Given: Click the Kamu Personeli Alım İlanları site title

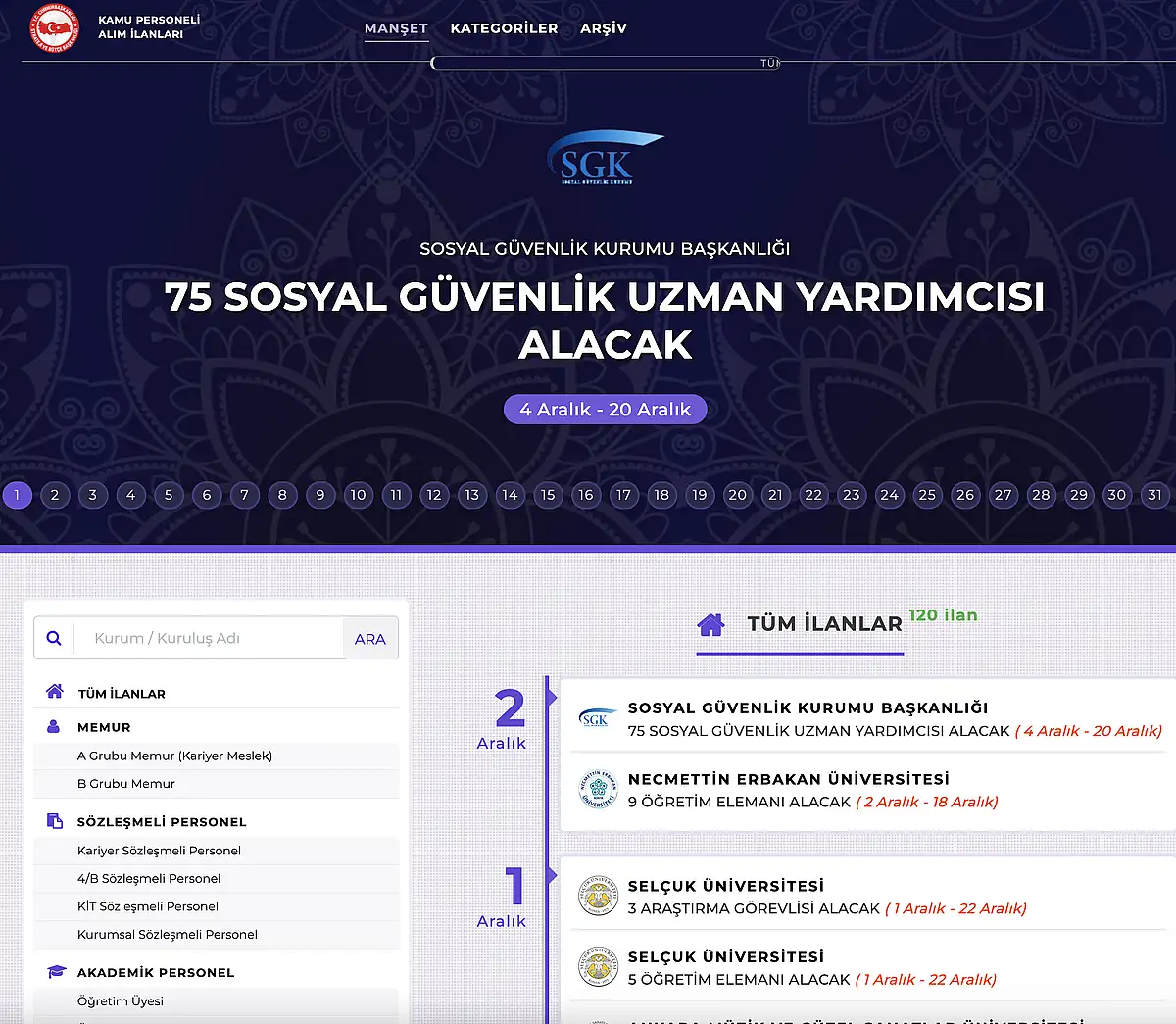Looking at the screenshot, I should 149,26.
